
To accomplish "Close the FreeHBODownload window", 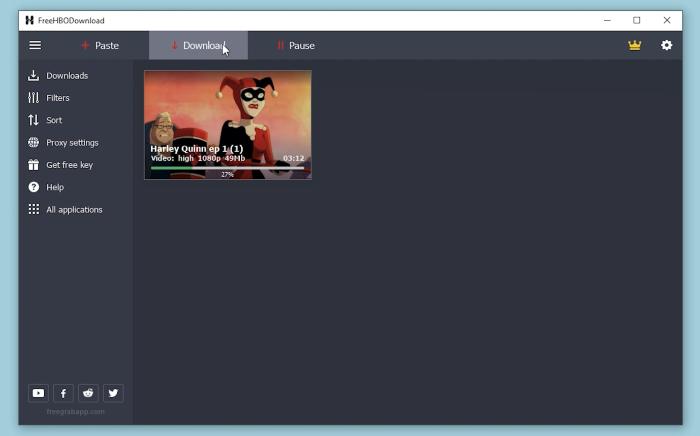I will [667, 20].
